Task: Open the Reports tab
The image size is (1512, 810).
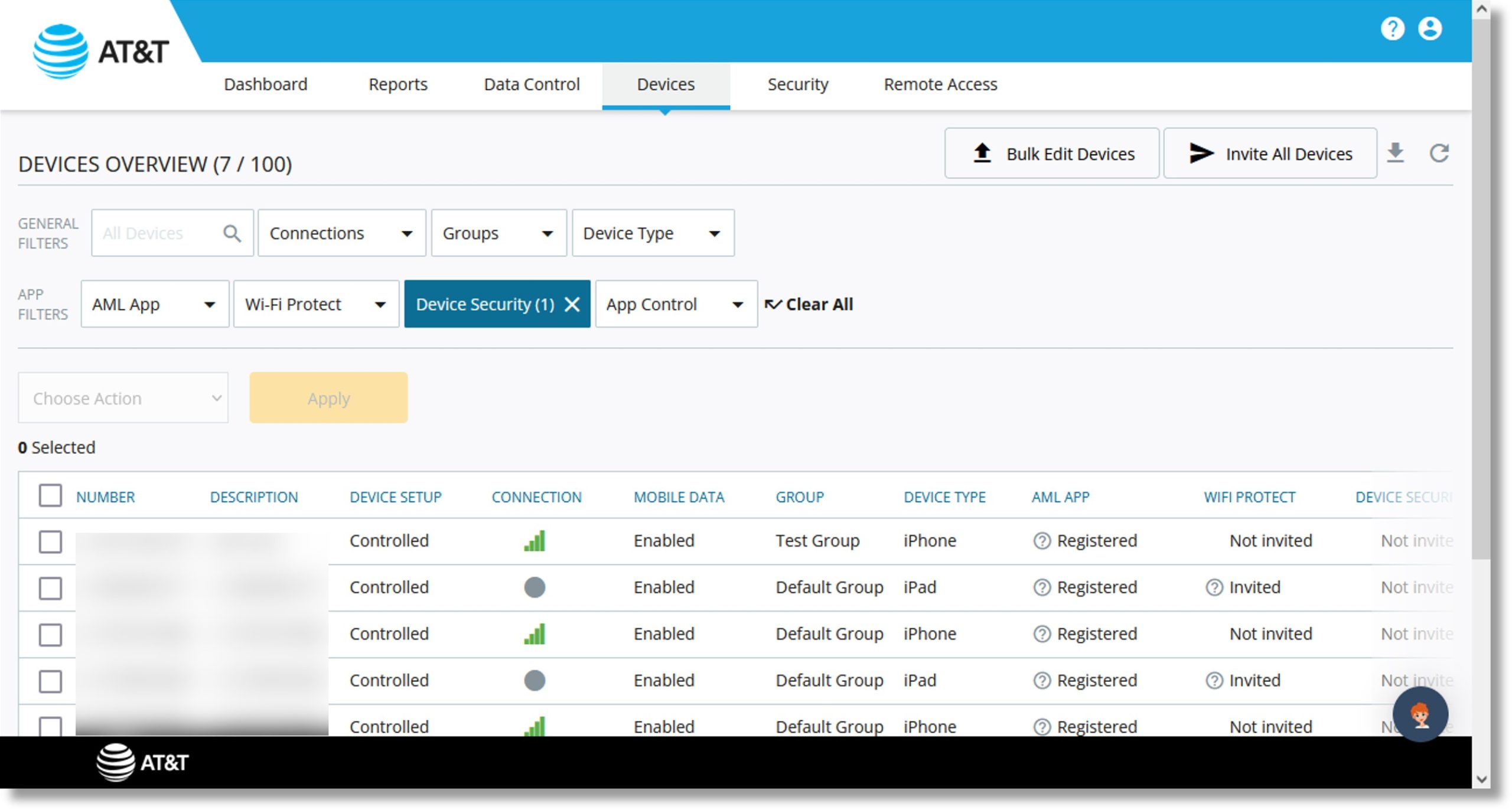Action: click(398, 84)
